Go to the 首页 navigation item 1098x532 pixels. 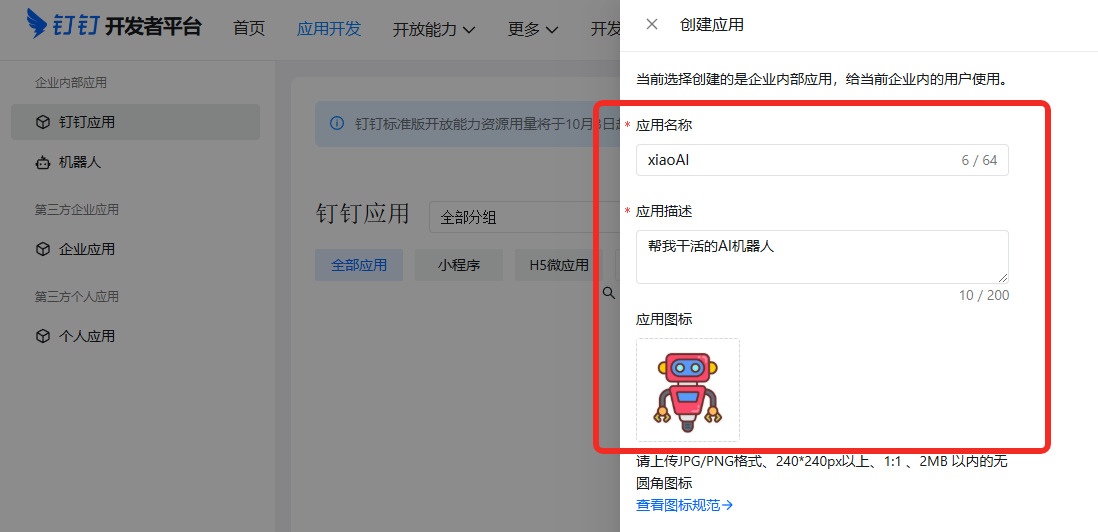pyautogui.click(x=249, y=29)
